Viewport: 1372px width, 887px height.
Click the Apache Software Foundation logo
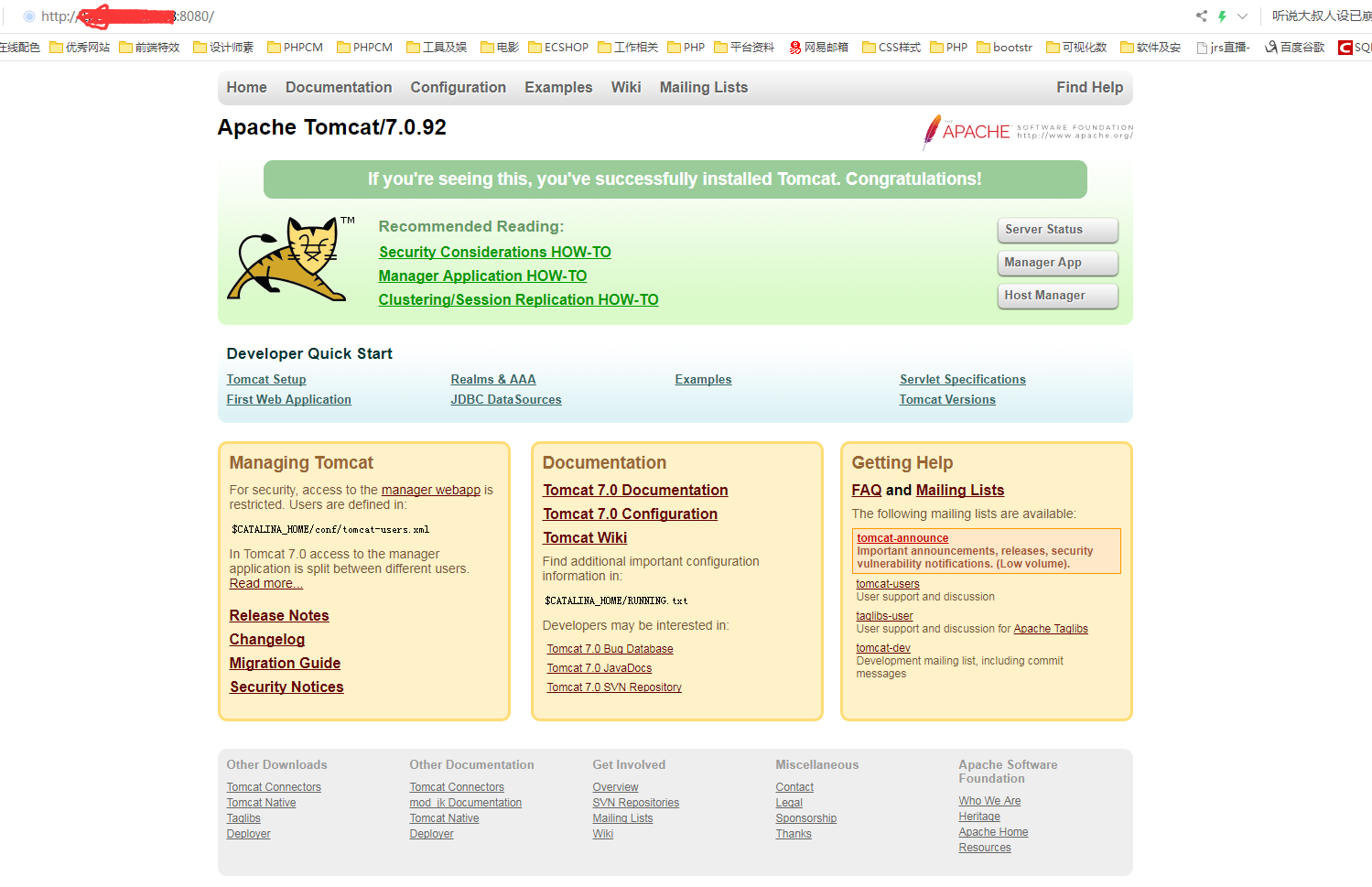(x=1028, y=132)
